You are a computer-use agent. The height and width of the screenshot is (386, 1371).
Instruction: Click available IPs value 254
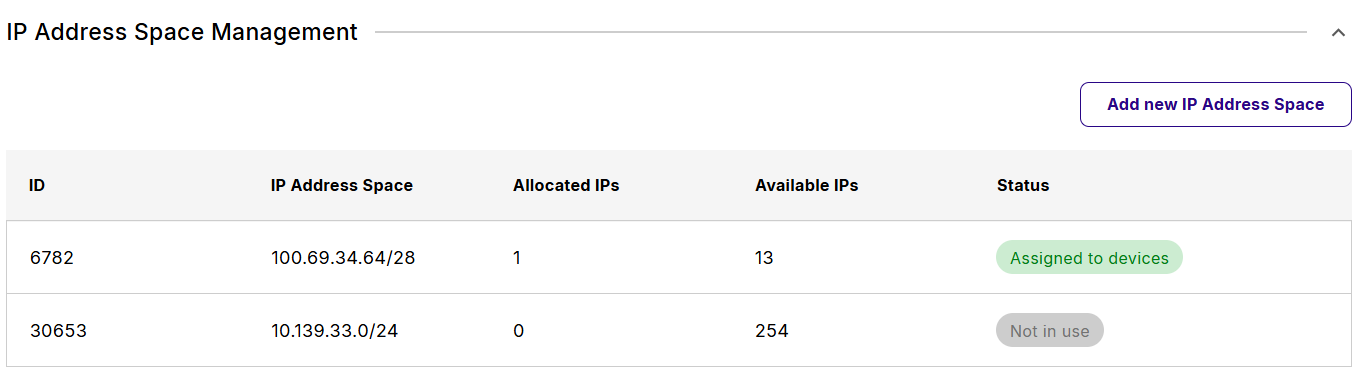point(772,331)
